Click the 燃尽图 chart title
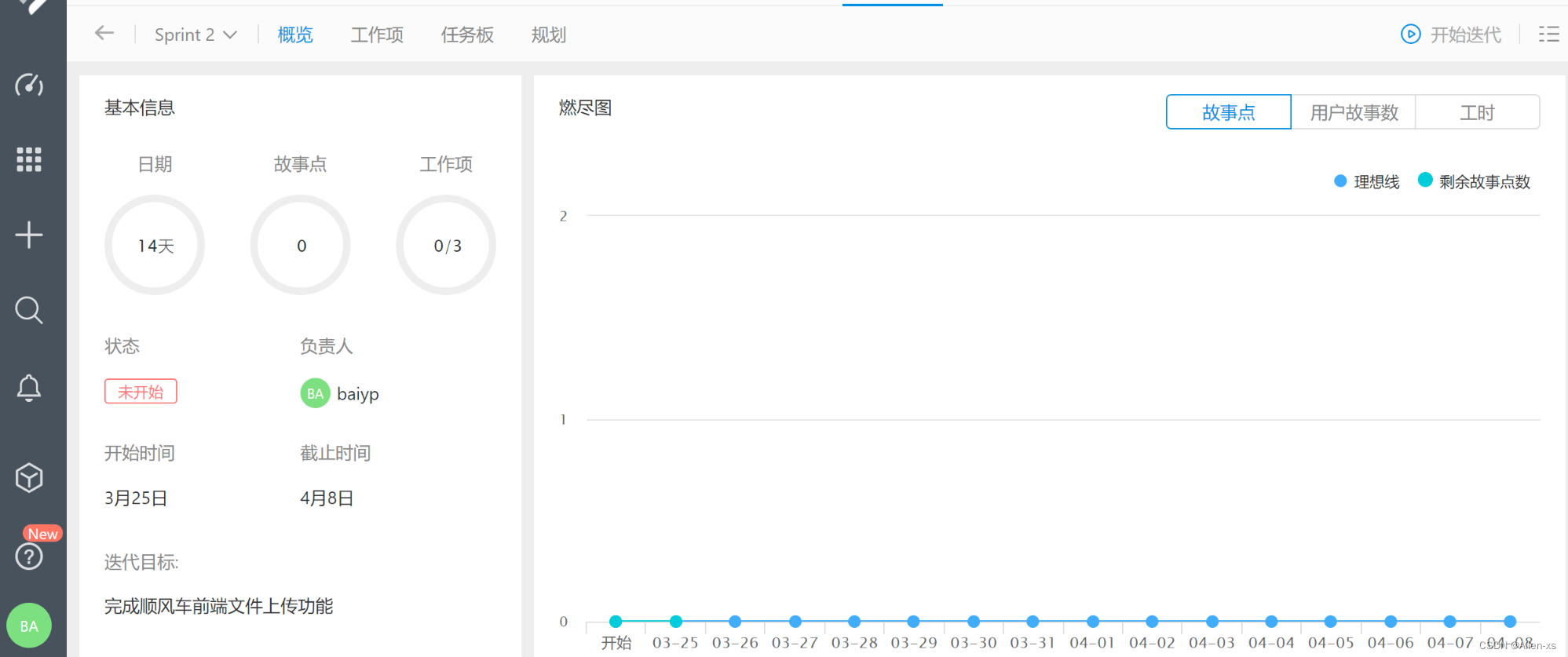This screenshot has width=1568, height=657. pyautogui.click(x=585, y=108)
